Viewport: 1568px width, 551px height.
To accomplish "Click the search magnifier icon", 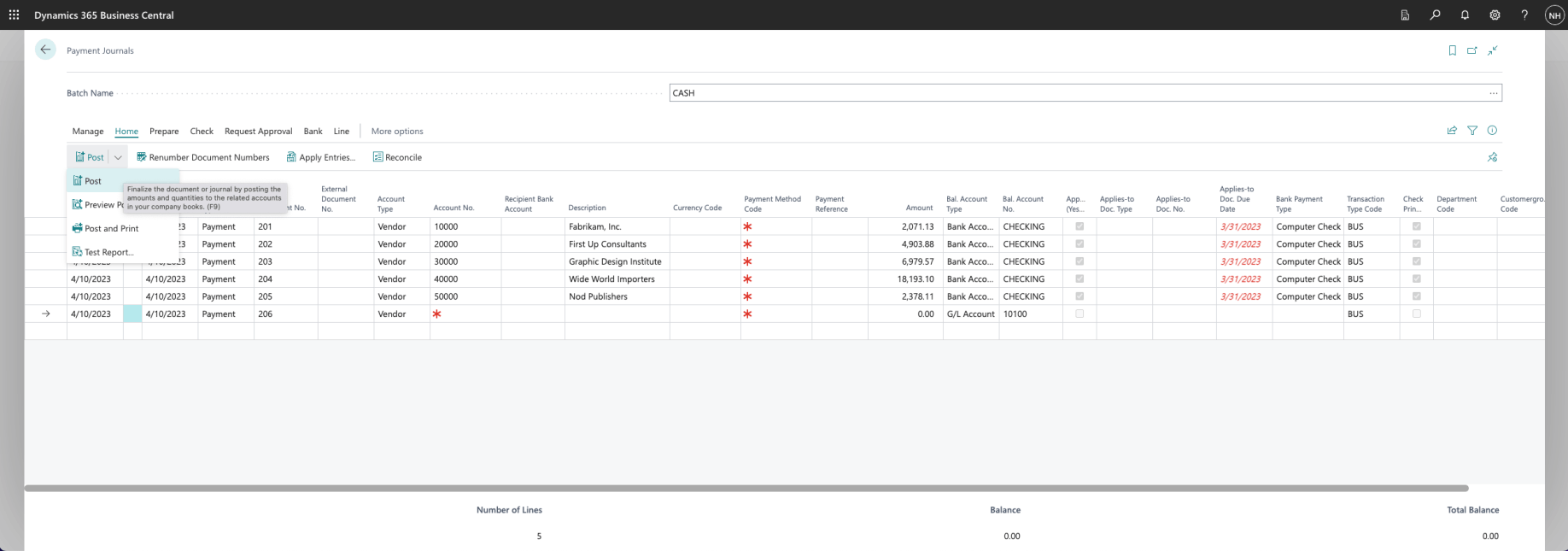I will (1435, 15).
